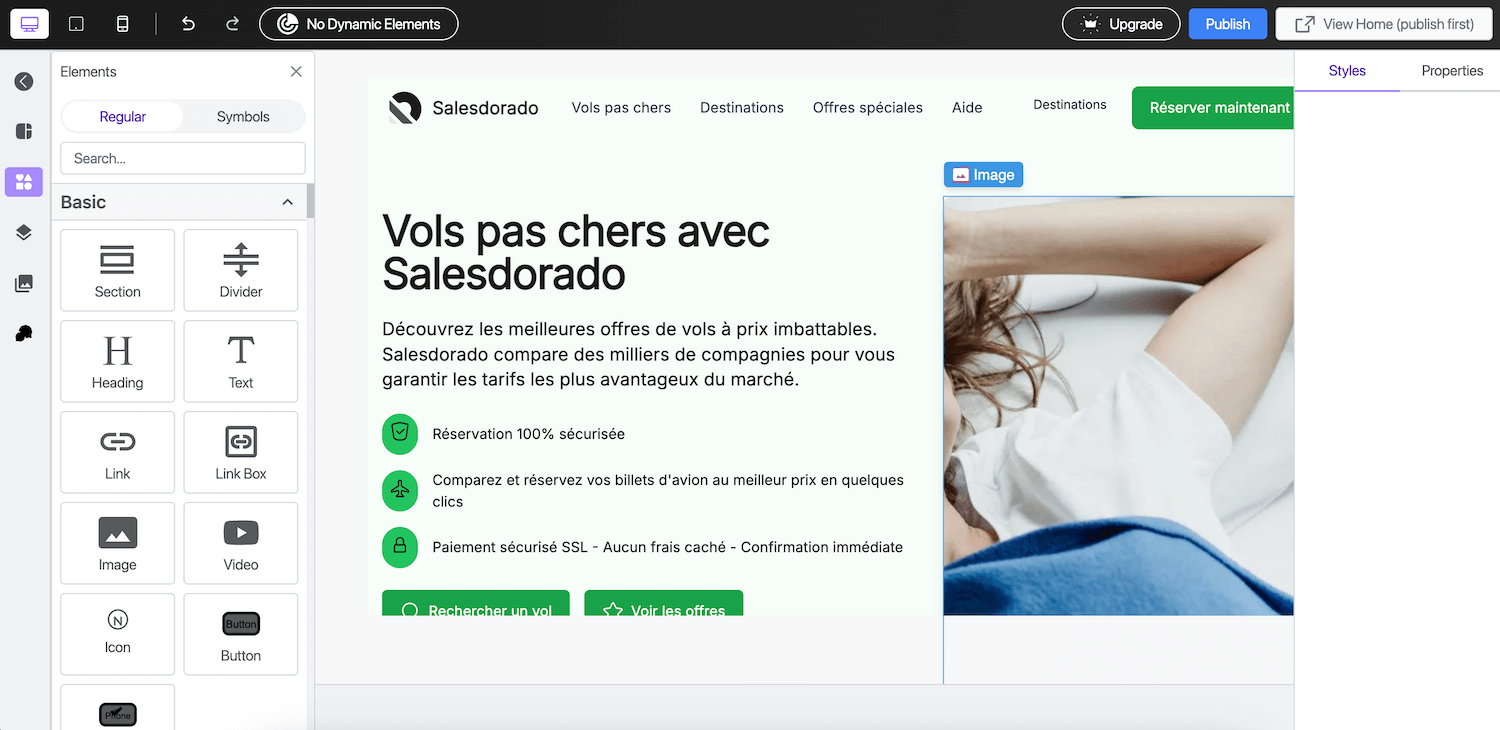Redo the last change
Image resolution: width=1500 pixels, height=730 pixels.
pos(232,24)
